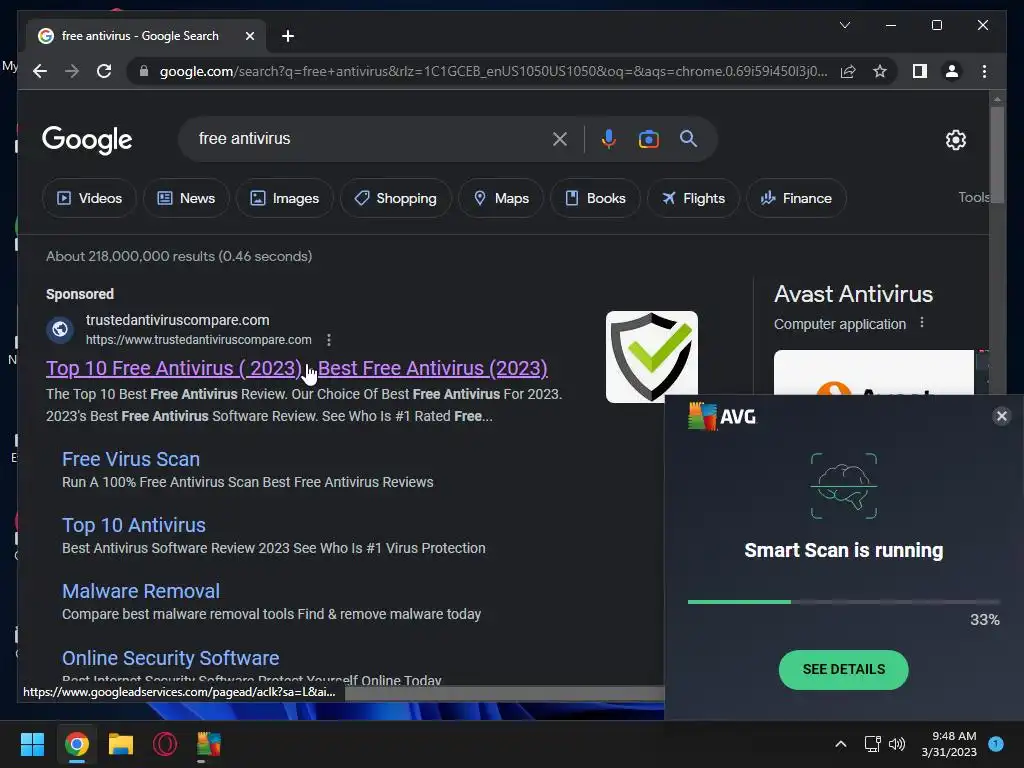Open Top 10 Free Antivirus (2023) sponsored link
The image size is (1024, 768).
point(296,368)
